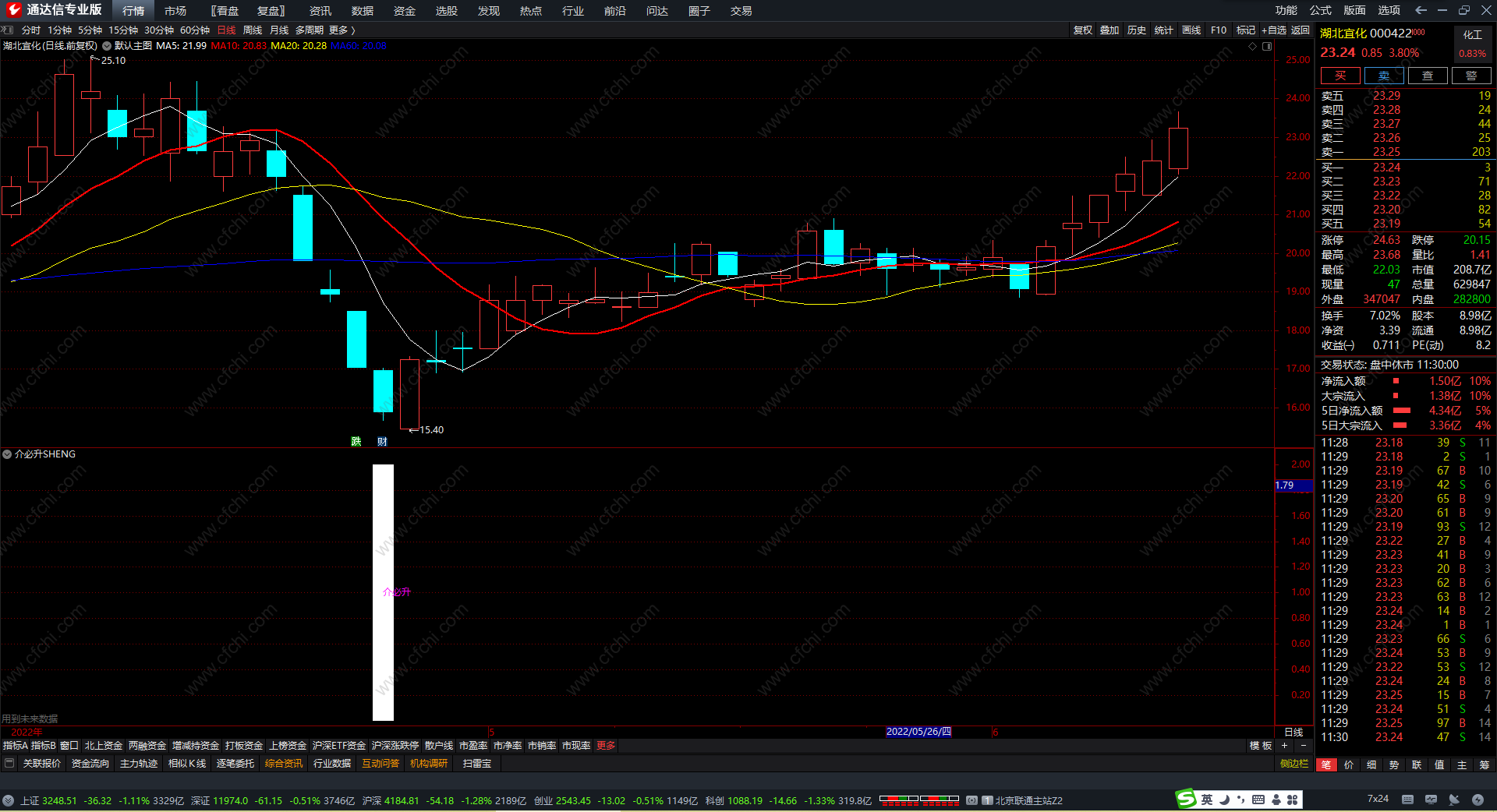The height and width of the screenshot is (812, 1497).
Task: Click the plus icon next to 模板
Action: pos(1285,746)
